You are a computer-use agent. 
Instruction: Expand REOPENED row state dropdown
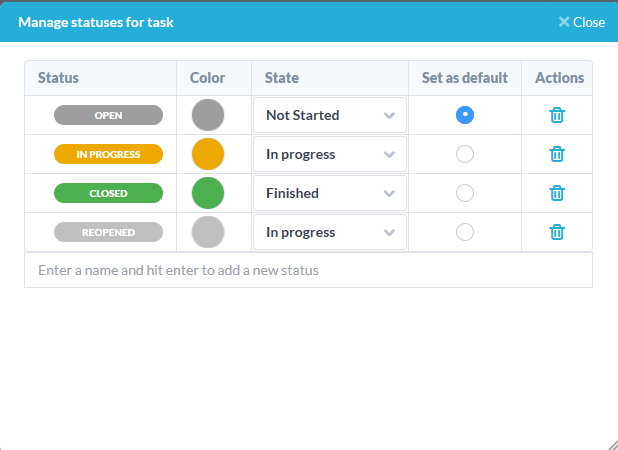pyautogui.click(x=330, y=232)
